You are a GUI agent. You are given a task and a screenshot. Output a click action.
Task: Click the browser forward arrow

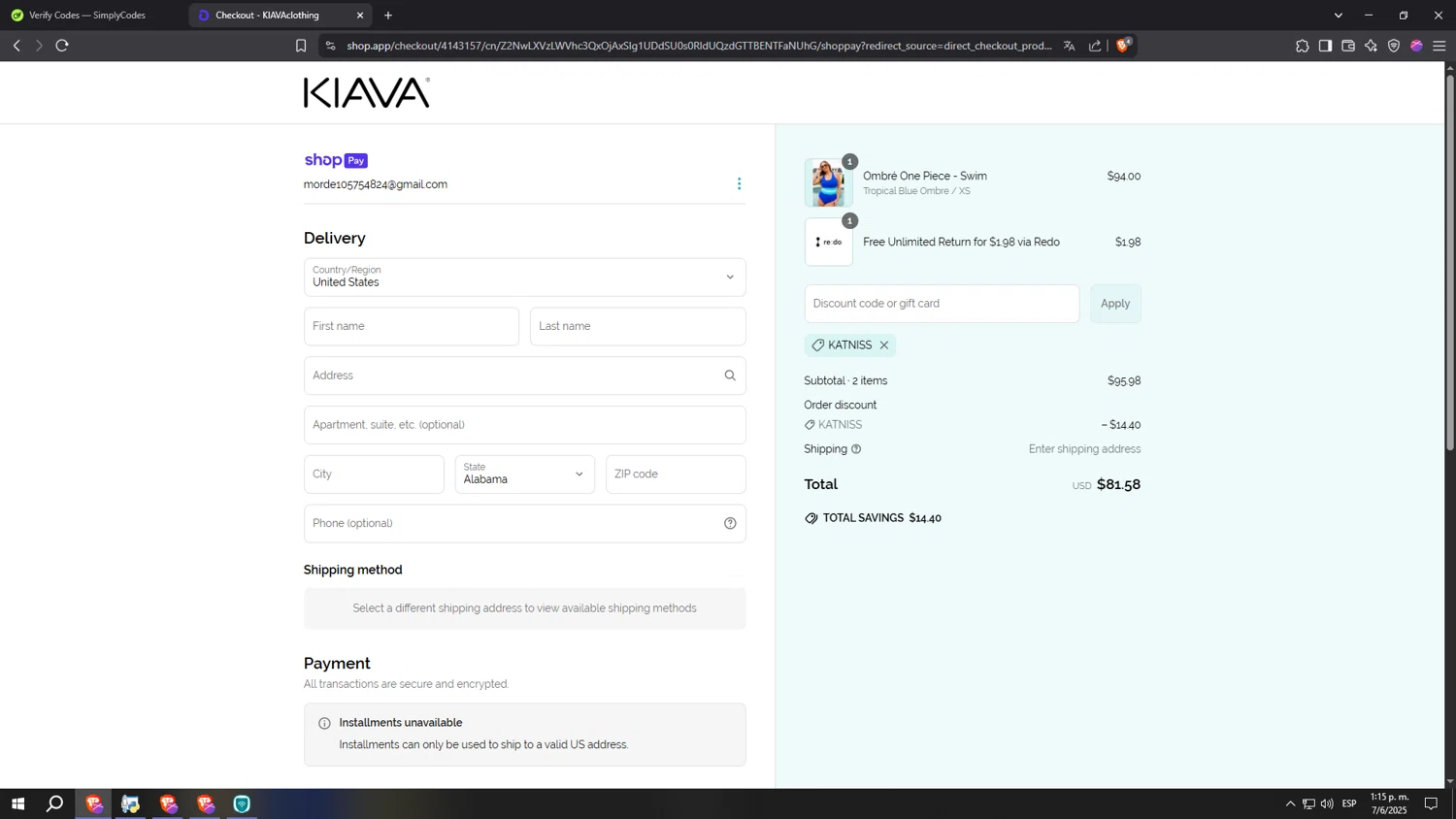coord(39,46)
